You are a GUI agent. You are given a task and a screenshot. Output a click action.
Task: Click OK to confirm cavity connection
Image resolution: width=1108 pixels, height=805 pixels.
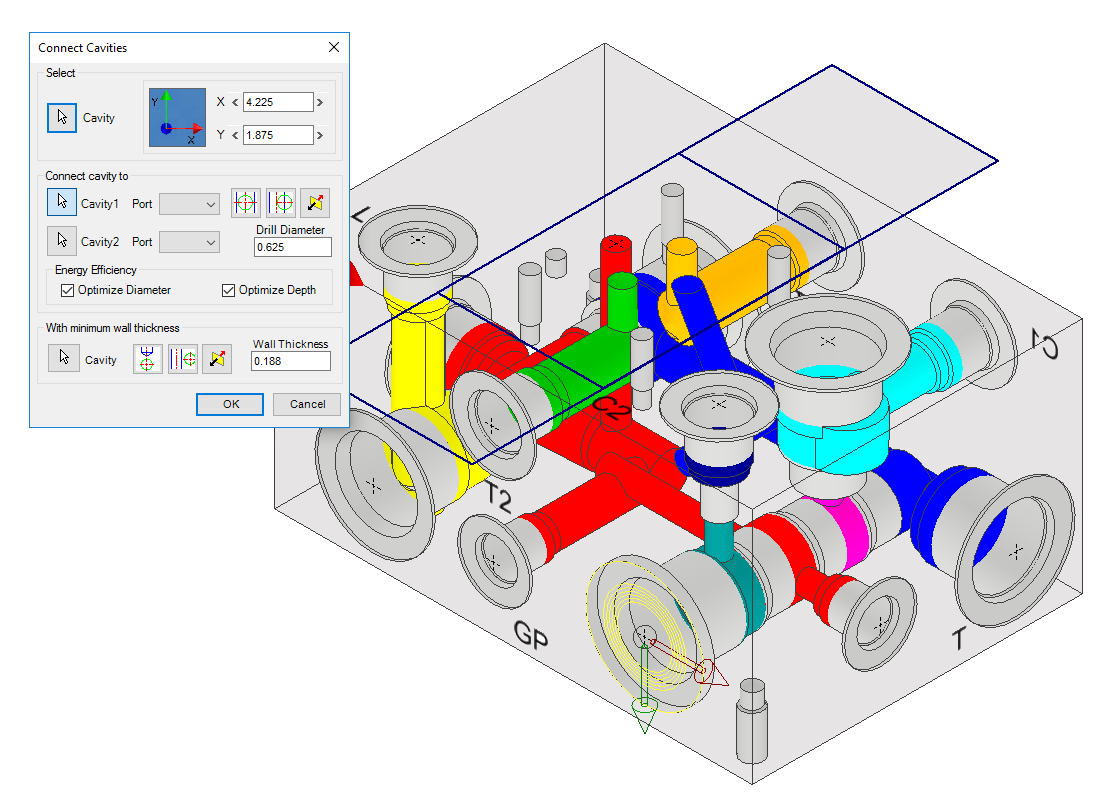pyautogui.click(x=231, y=404)
